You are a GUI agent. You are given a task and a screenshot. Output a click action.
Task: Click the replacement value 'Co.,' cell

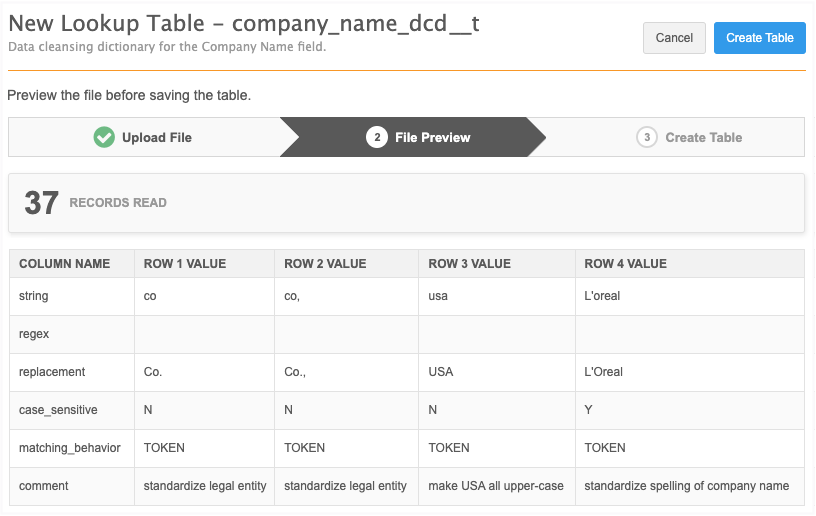pyautogui.click(x=294, y=372)
